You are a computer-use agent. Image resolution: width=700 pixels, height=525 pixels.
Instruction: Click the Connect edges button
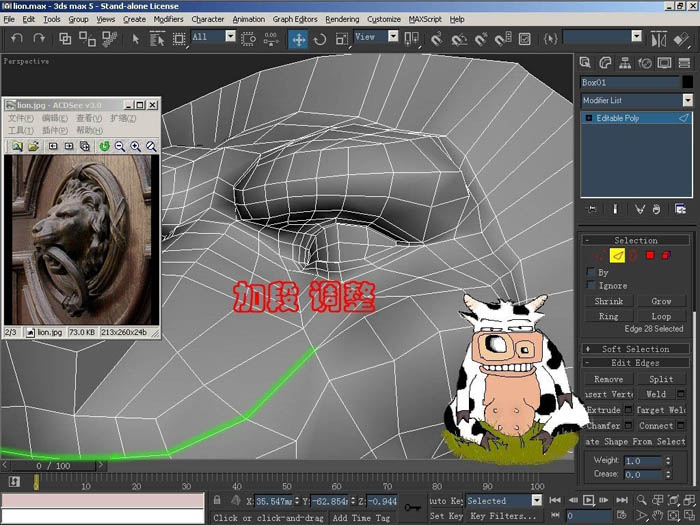click(656, 425)
